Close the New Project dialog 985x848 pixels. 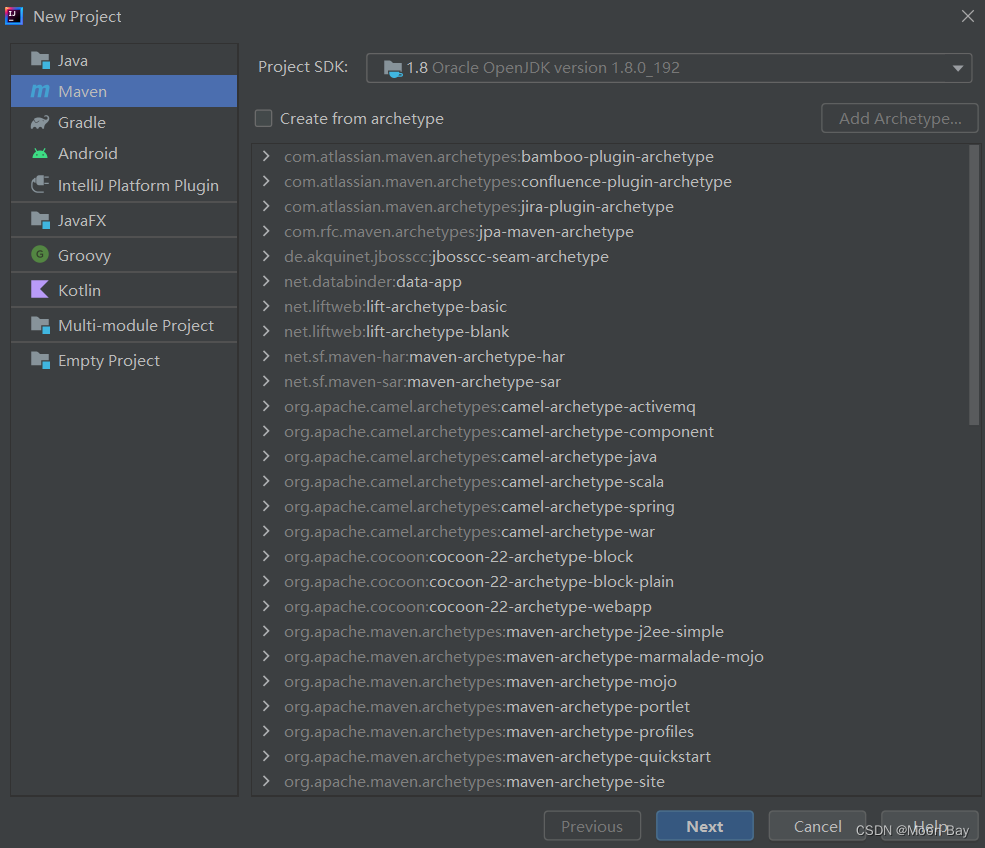coord(967,16)
